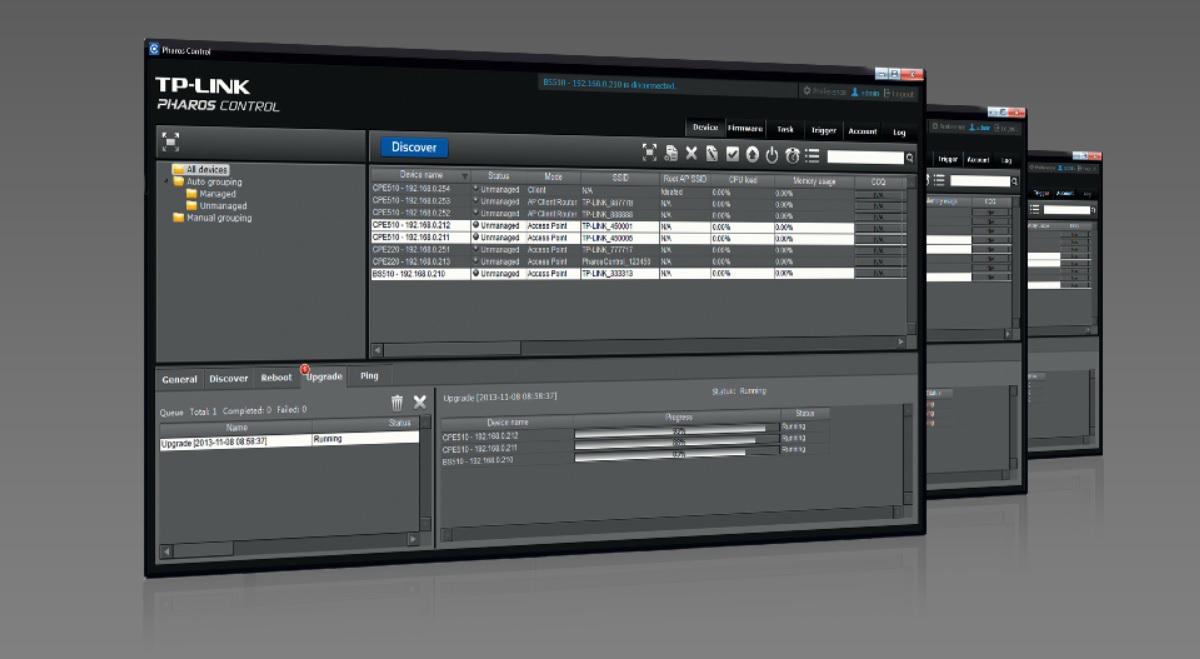This screenshot has width=1200, height=659.
Task: Open the Task tab
Action: (x=785, y=129)
